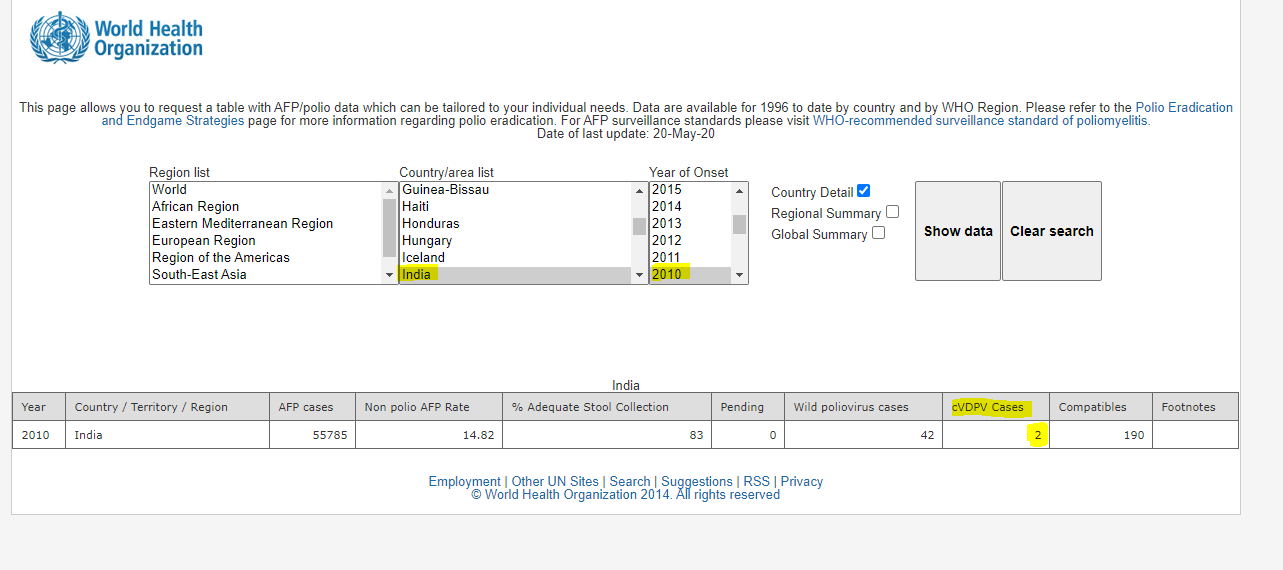This screenshot has width=1283, height=570.
Task: Check the Country Detail checkbox
Action: click(x=864, y=191)
